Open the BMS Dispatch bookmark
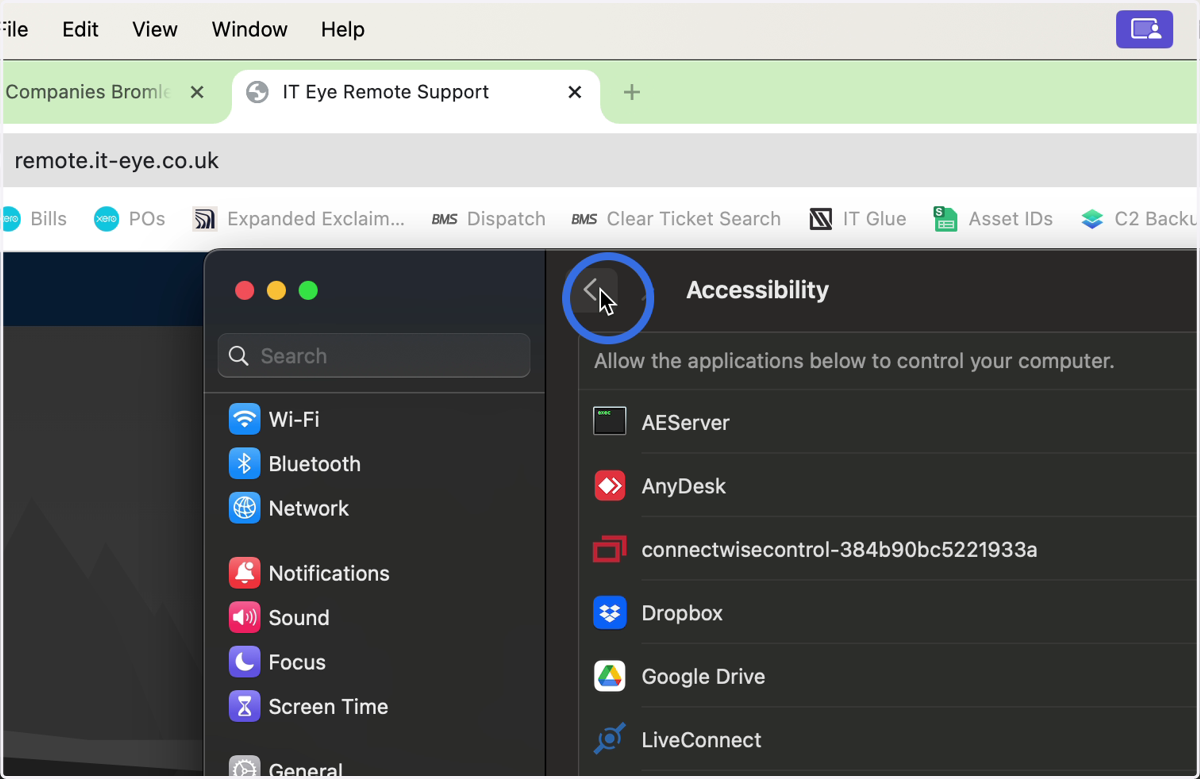 (488, 219)
